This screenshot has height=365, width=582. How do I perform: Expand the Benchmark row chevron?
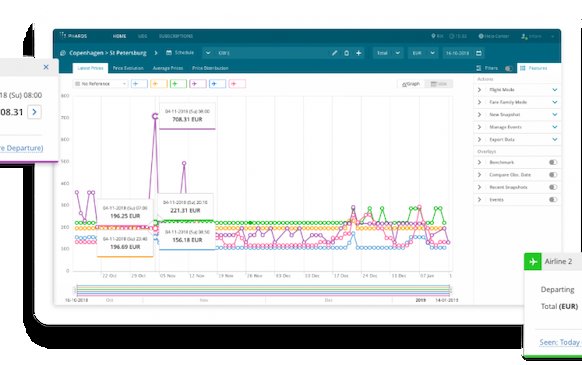(479, 162)
